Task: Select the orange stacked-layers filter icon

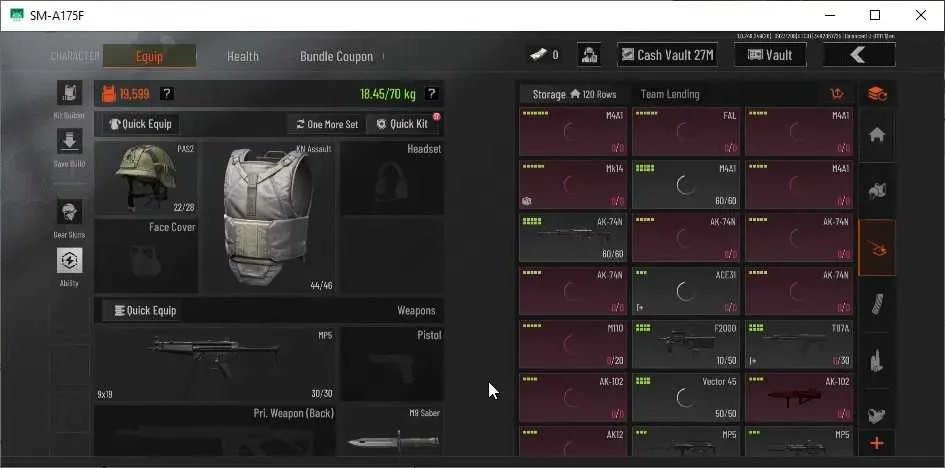Action: coord(876,94)
